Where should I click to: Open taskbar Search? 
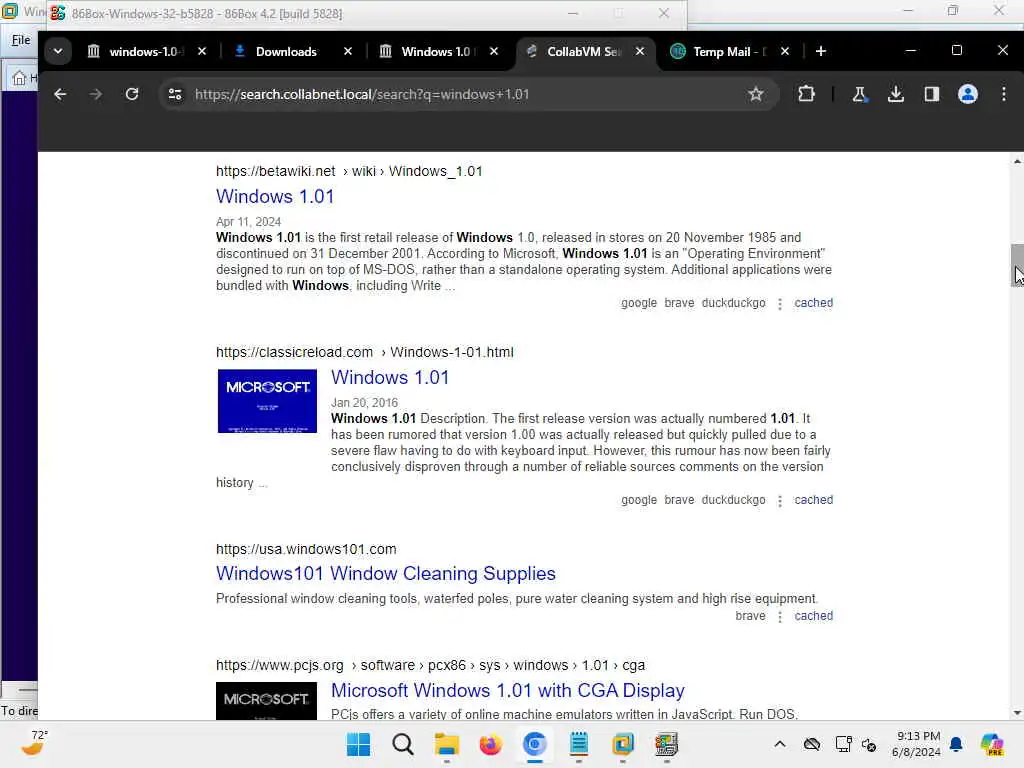point(403,744)
